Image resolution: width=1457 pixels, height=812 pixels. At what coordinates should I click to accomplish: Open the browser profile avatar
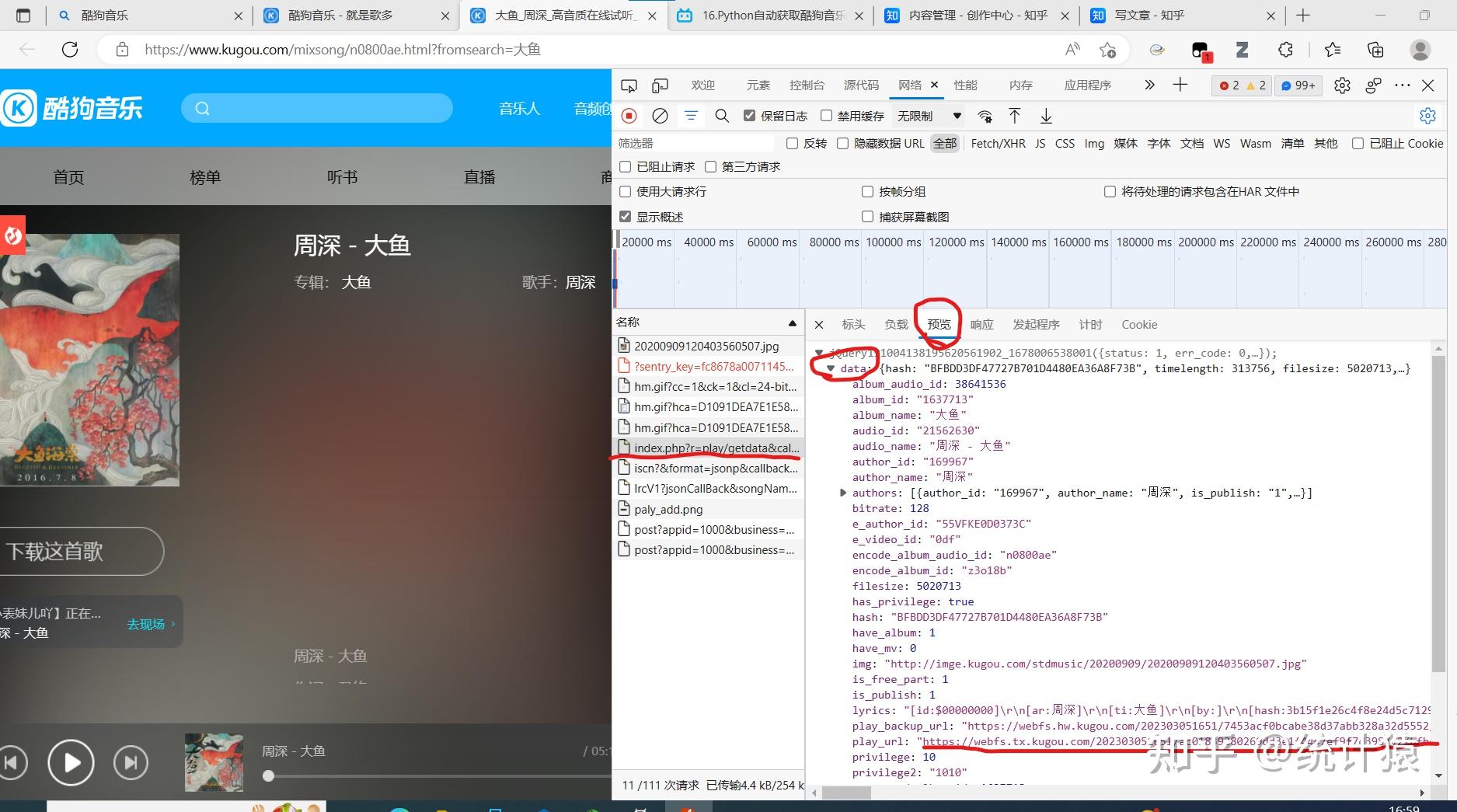[x=1420, y=50]
